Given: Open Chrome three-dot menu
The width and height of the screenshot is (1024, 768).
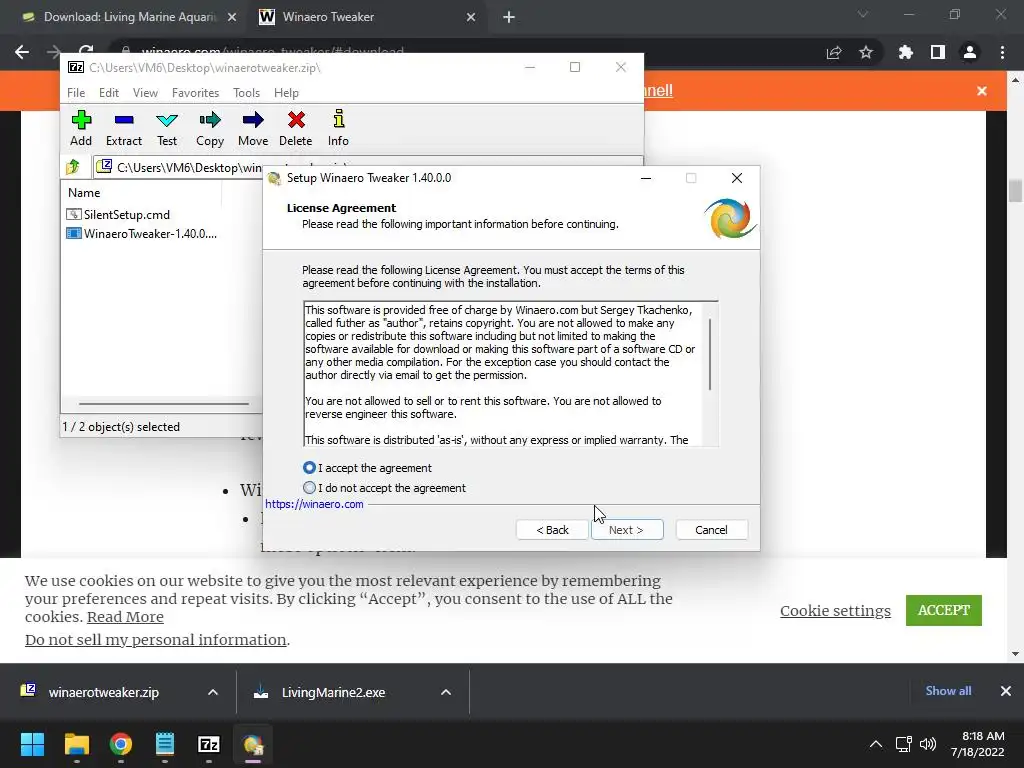Looking at the screenshot, I should click(x=1002, y=52).
